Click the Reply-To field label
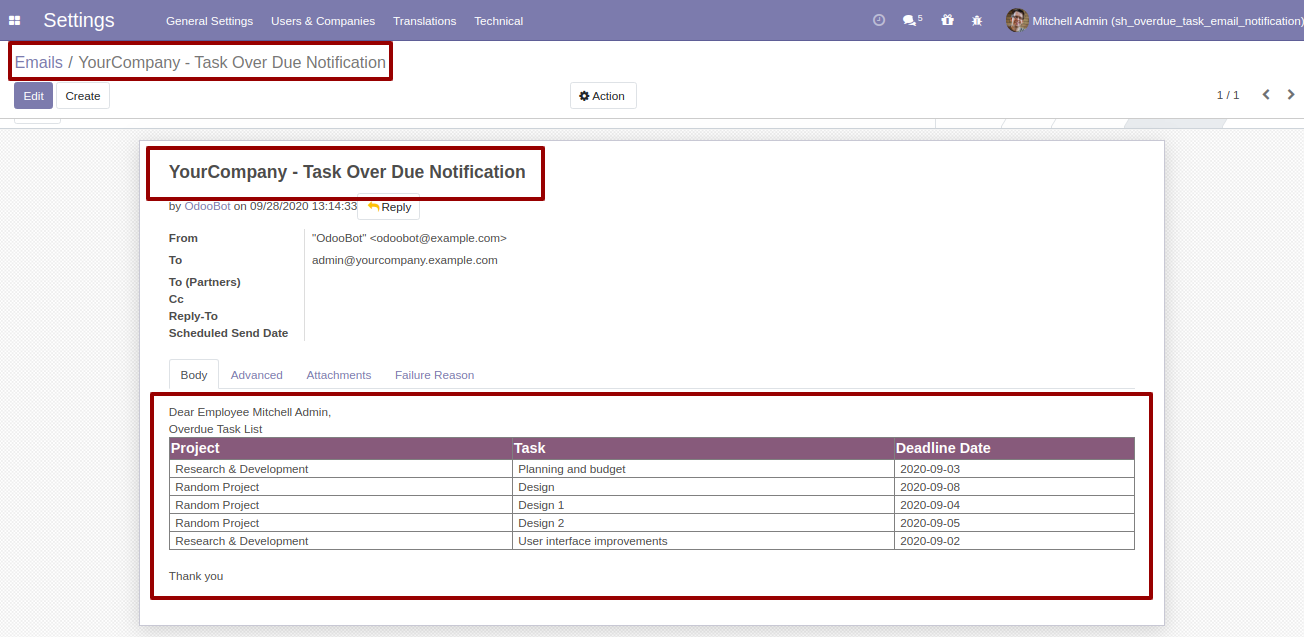Viewport: 1304px width, 637px height. click(x=193, y=316)
